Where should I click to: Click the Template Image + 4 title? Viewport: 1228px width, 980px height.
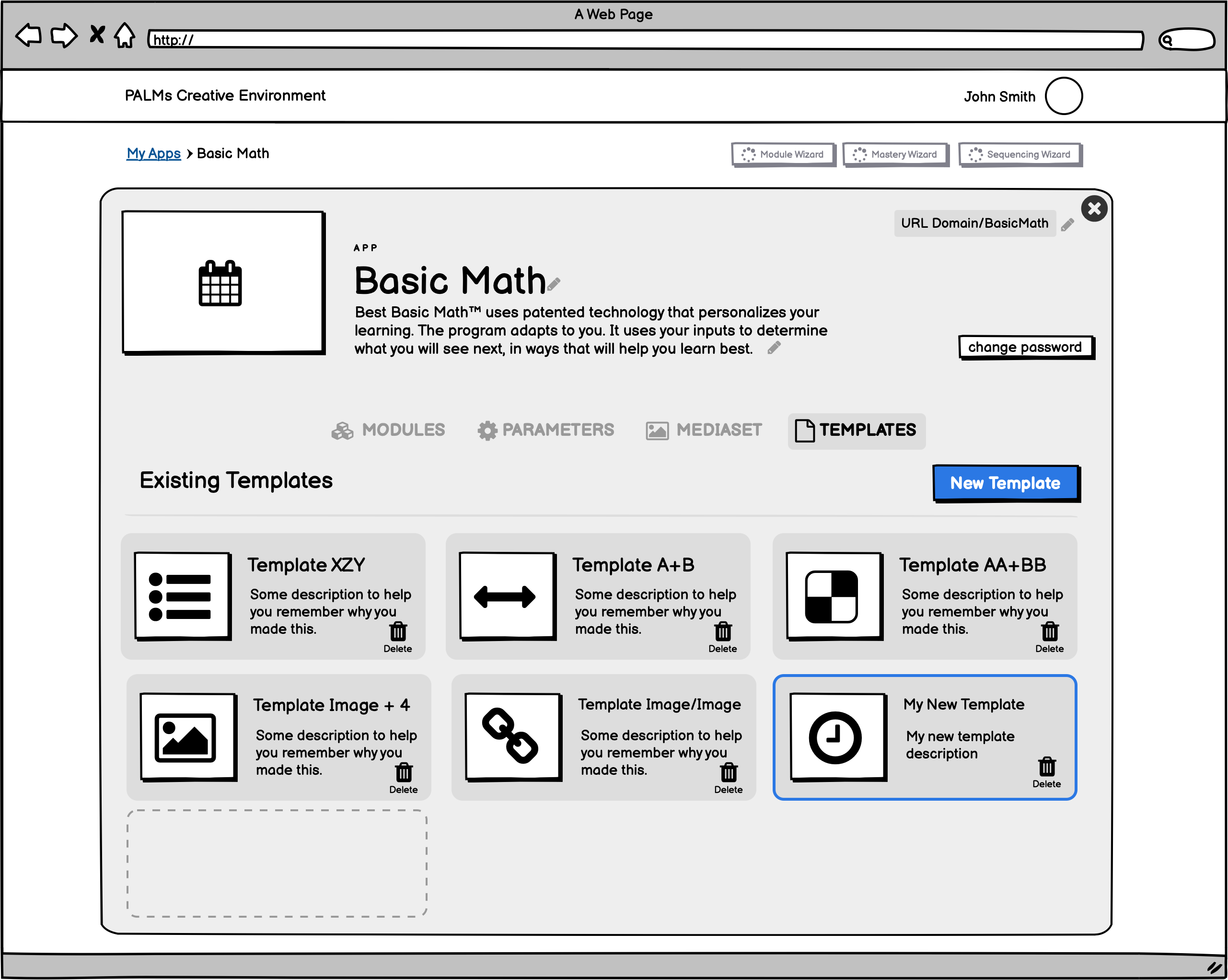click(x=331, y=705)
